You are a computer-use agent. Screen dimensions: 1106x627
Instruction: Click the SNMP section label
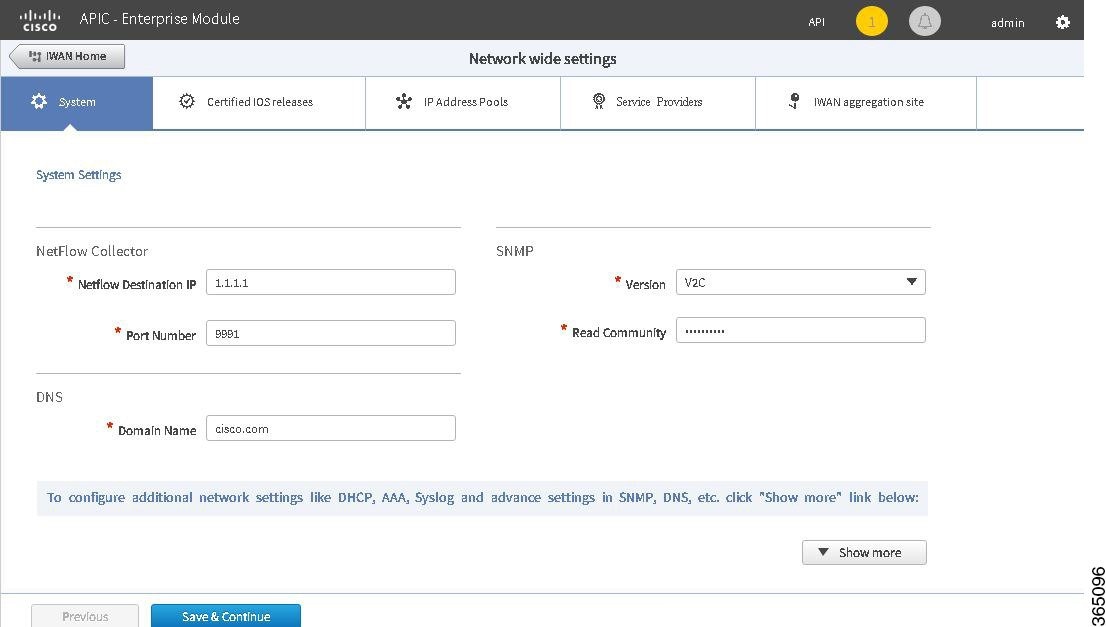tap(514, 251)
